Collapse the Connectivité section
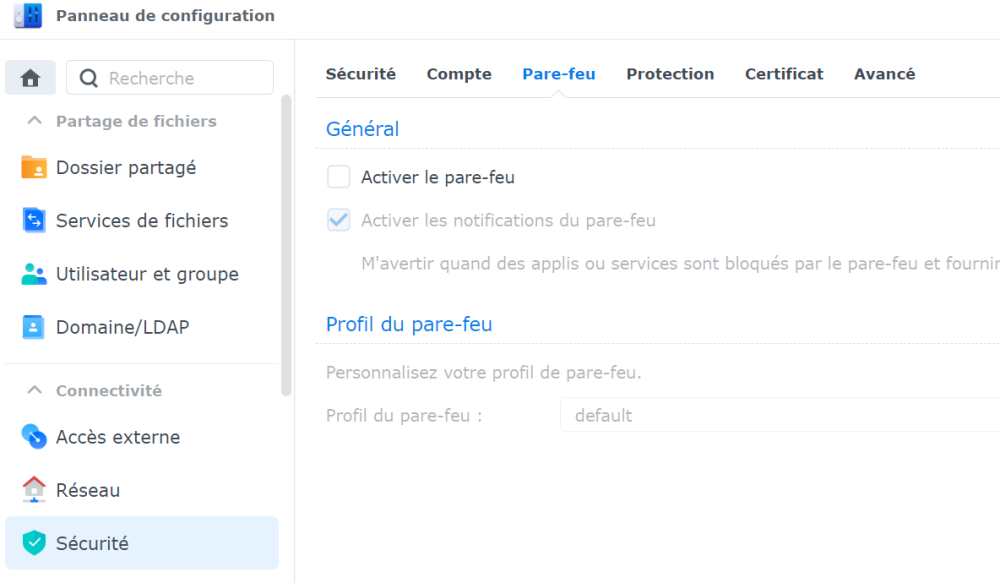1000x583 pixels. pyautogui.click(x=35, y=390)
